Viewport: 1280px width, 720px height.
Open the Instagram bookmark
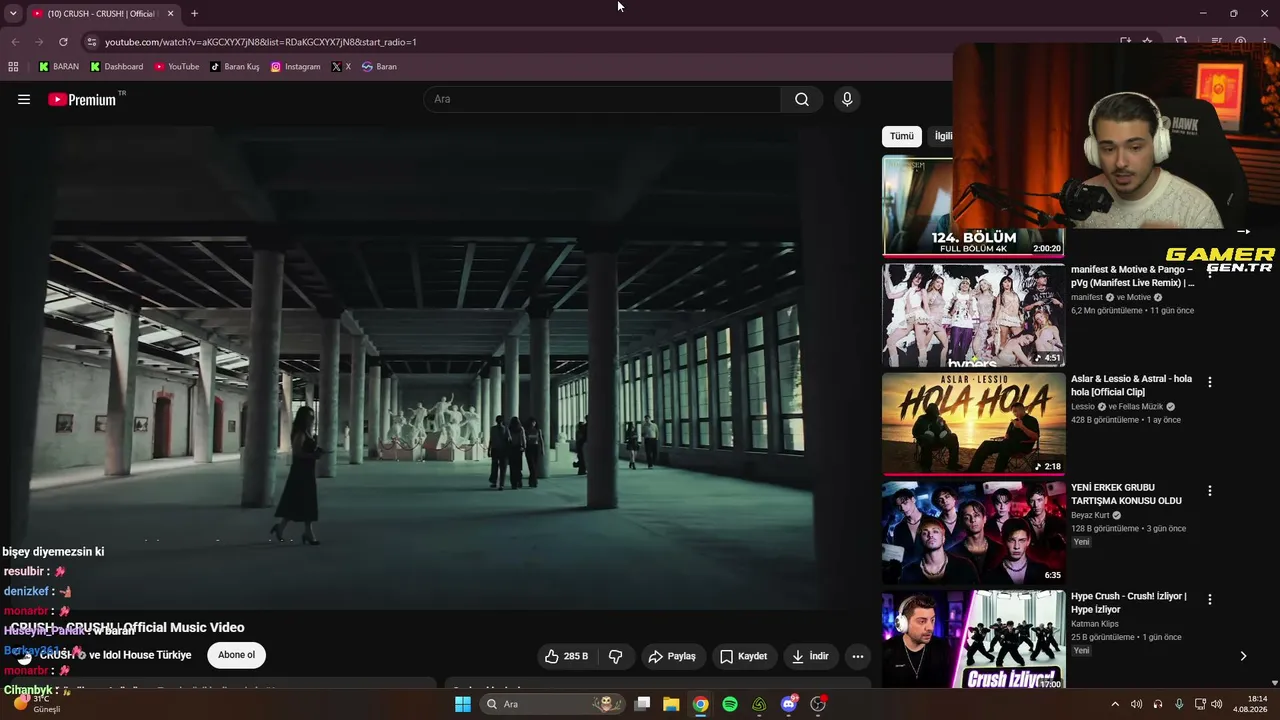pyautogui.click(x=296, y=67)
